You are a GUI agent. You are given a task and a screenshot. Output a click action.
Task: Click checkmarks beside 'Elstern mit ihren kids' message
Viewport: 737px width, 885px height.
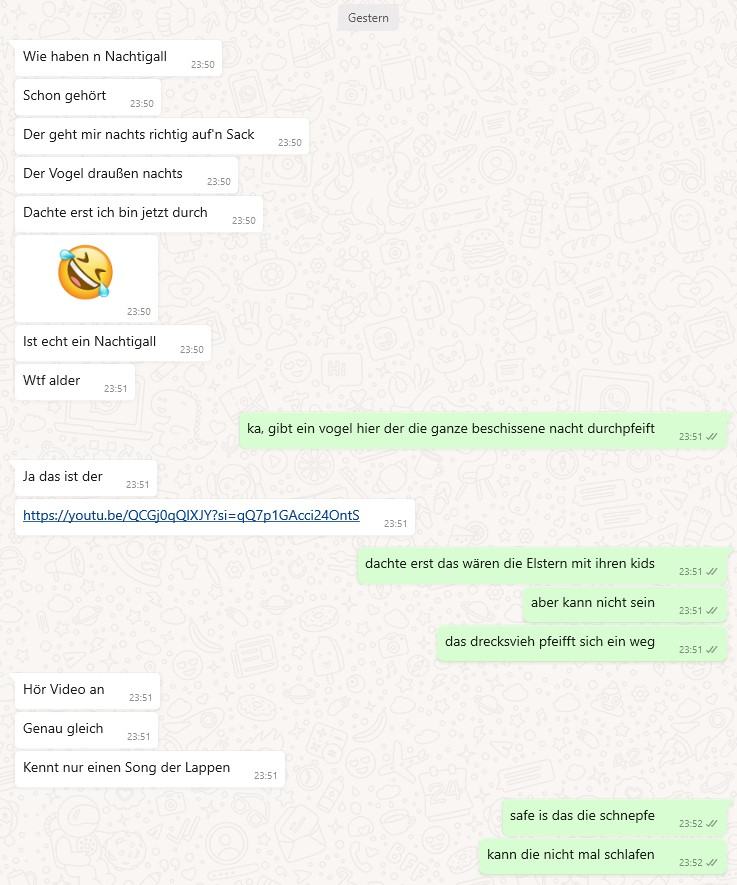(x=712, y=572)
